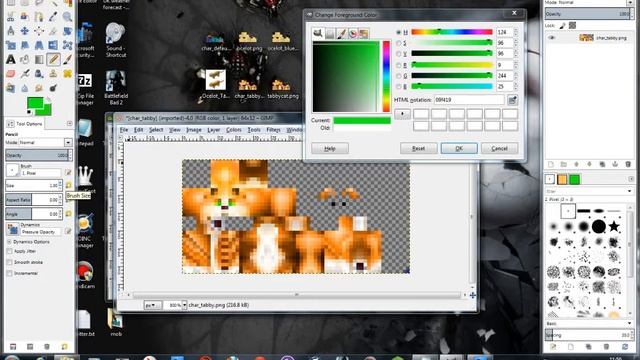Select the Scissors Select tool in toolbox
This screenshot has height=360, width=640.
coord(11,17)
